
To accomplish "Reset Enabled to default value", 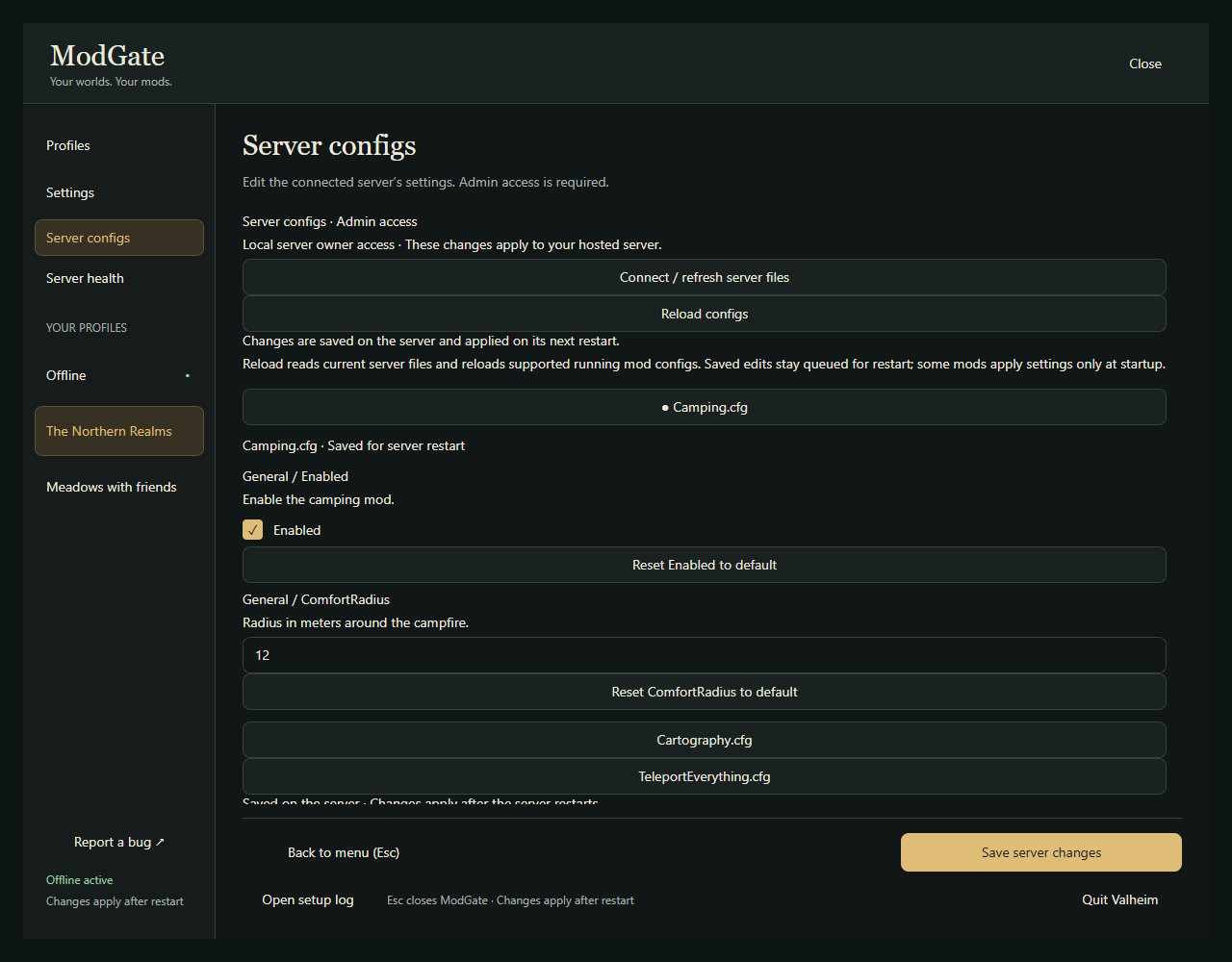I will [x=705, y=565].
